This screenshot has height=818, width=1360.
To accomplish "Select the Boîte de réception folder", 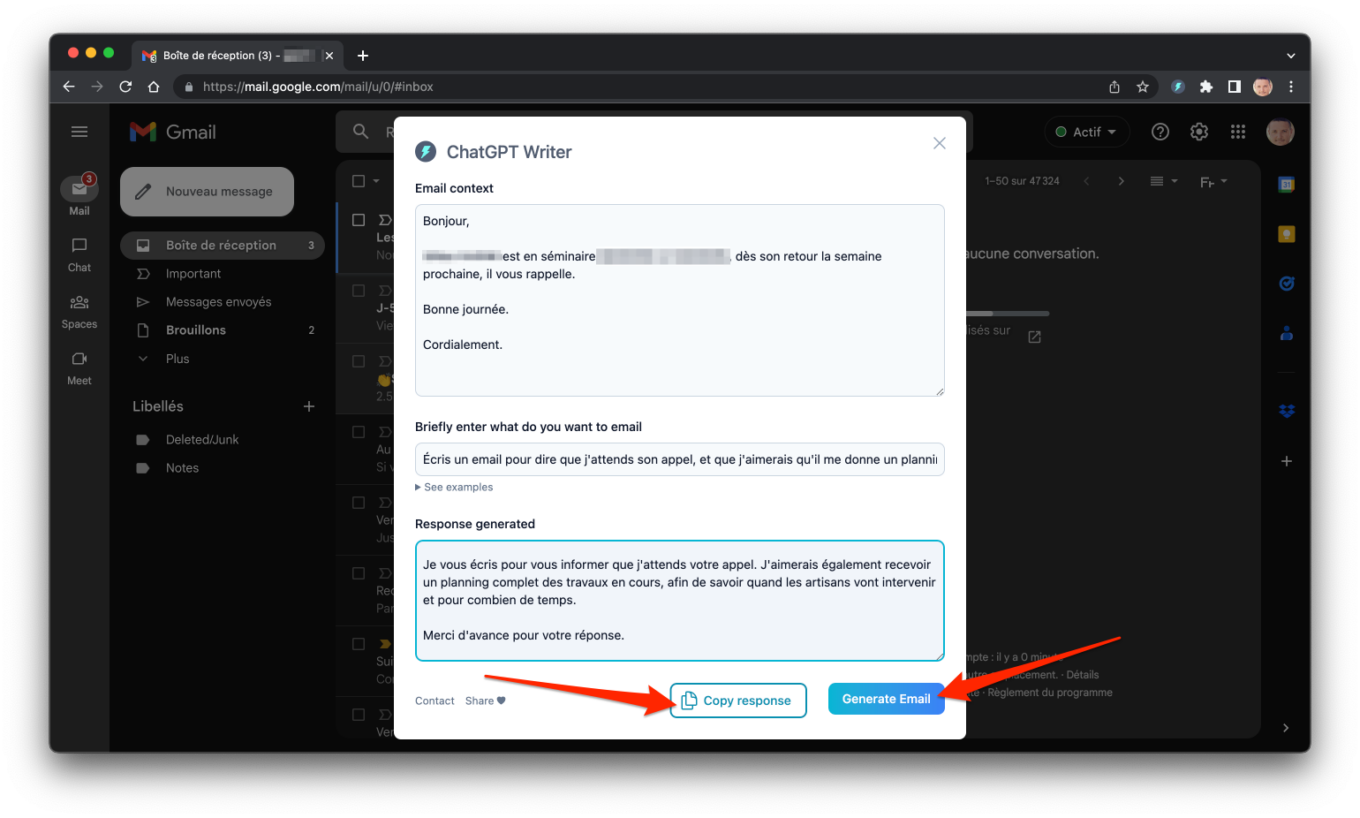I will (222, 245).
